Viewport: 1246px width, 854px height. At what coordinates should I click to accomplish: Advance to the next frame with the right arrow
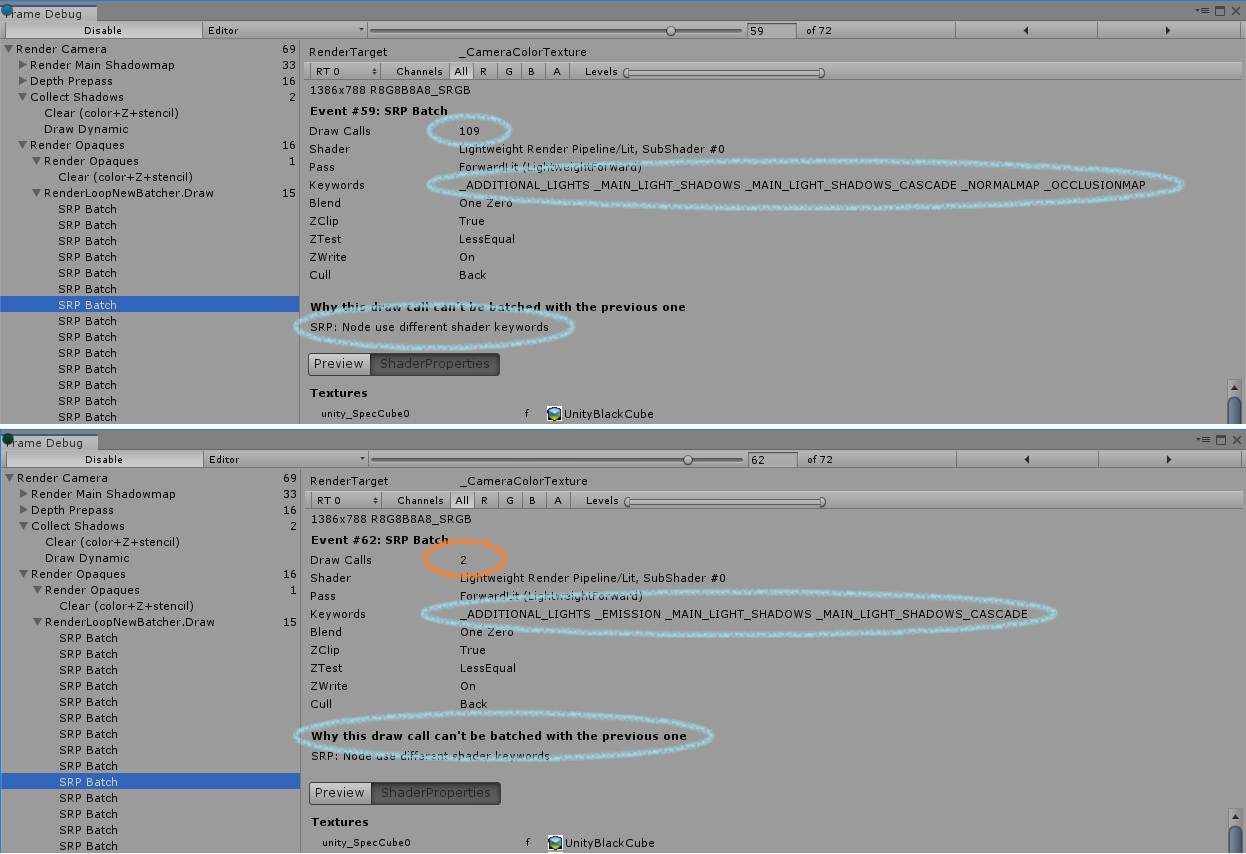click(x=1169, y=30)
